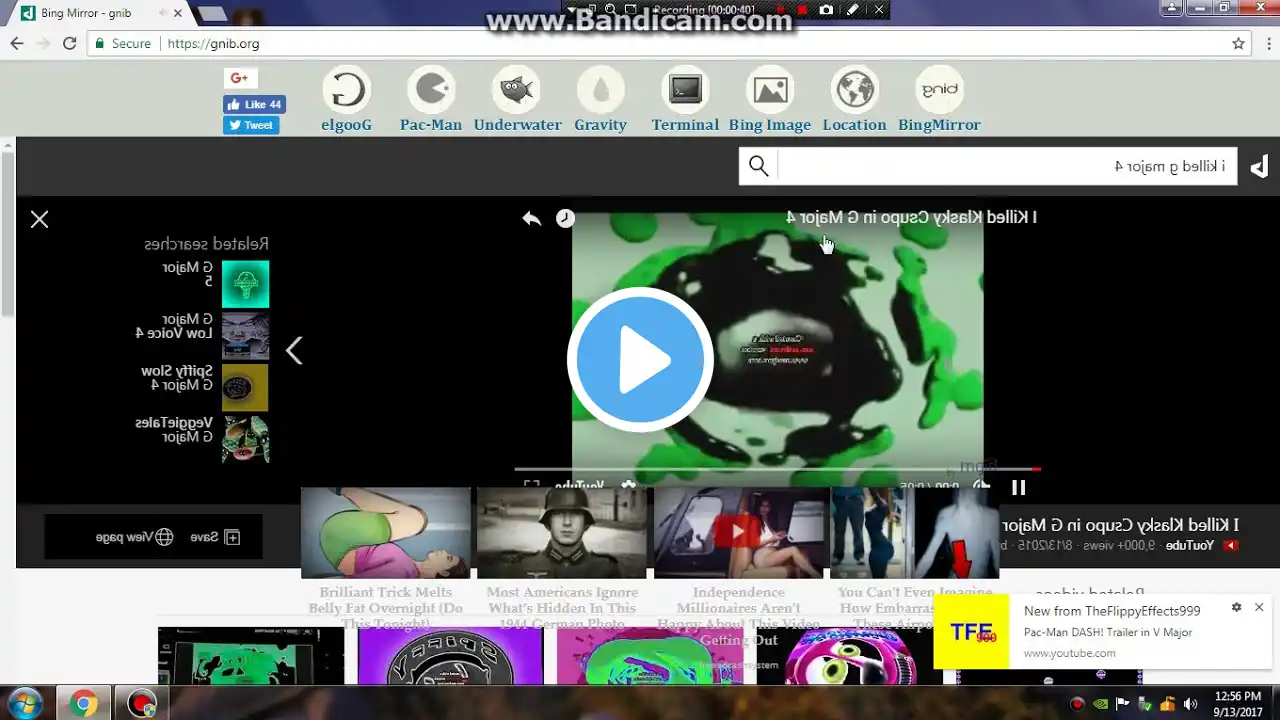Open VeggieTales G Major related search
The height and width of the screenshot is (720, 1280).
coord(174,430)
